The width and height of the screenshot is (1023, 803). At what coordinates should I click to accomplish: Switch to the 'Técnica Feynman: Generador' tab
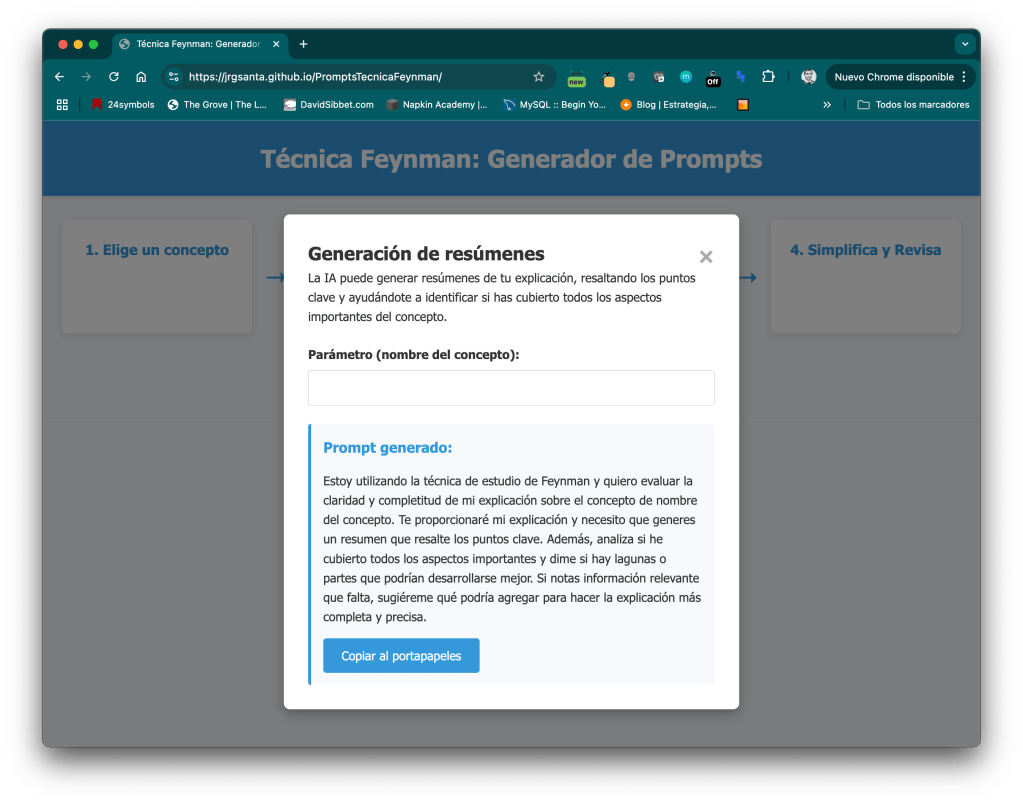point(192,44)
